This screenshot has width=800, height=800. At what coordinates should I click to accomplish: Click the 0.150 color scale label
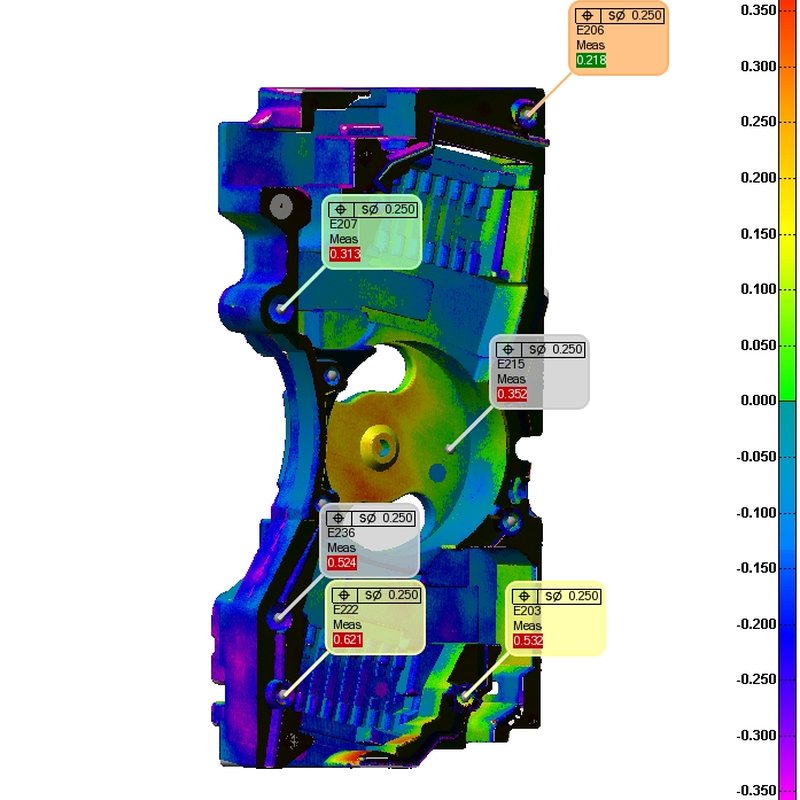pos(758,234)
